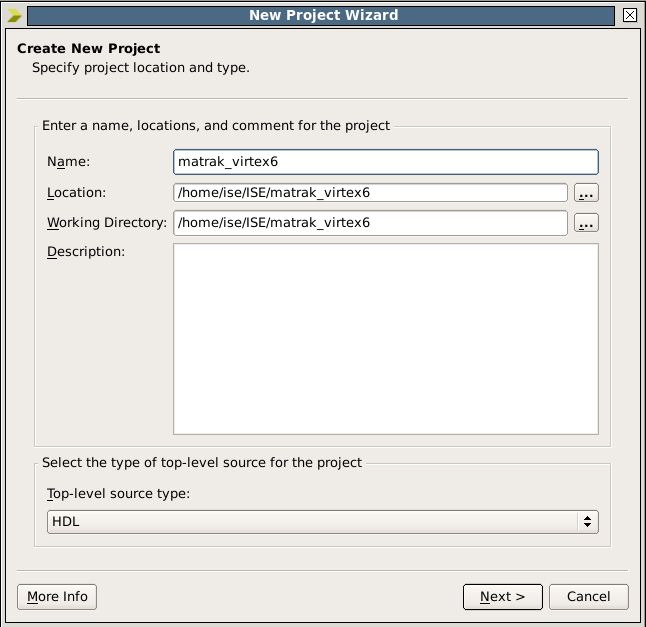
Task: Expand the Top-level source type HDL dropdown
Action: (322, 522)
